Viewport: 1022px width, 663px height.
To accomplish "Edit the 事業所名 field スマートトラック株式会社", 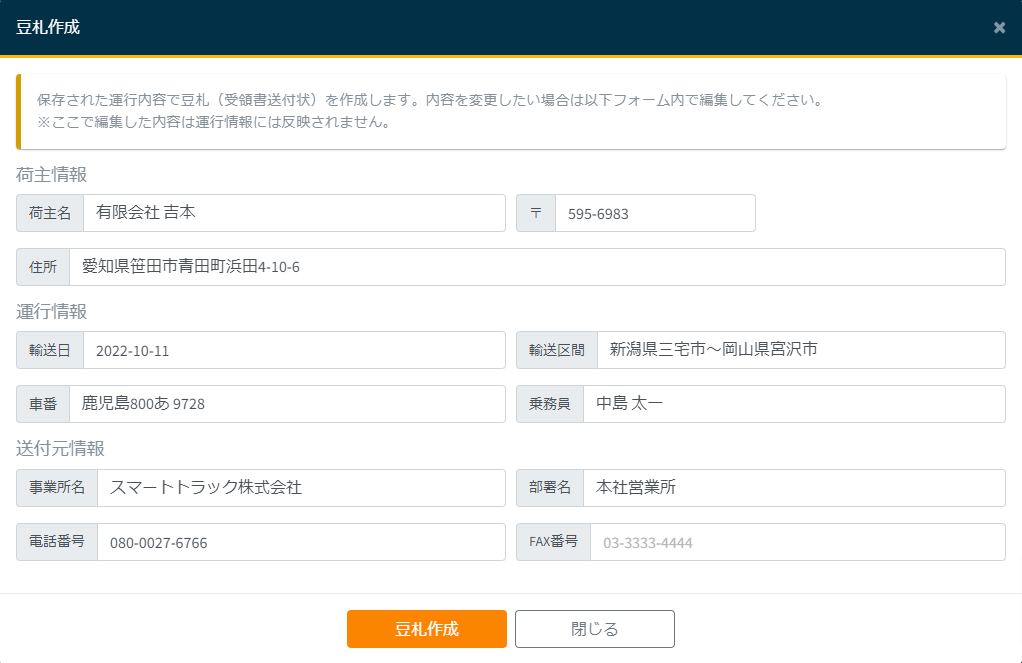I will pos(300,488).
